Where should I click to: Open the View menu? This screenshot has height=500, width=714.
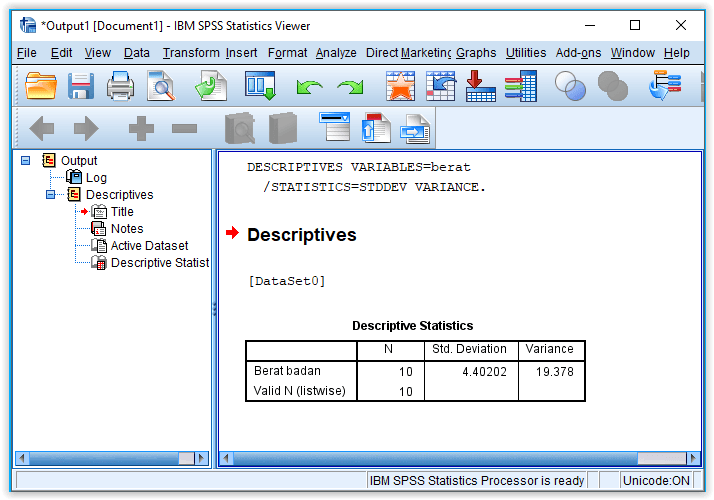pos(97,53)
